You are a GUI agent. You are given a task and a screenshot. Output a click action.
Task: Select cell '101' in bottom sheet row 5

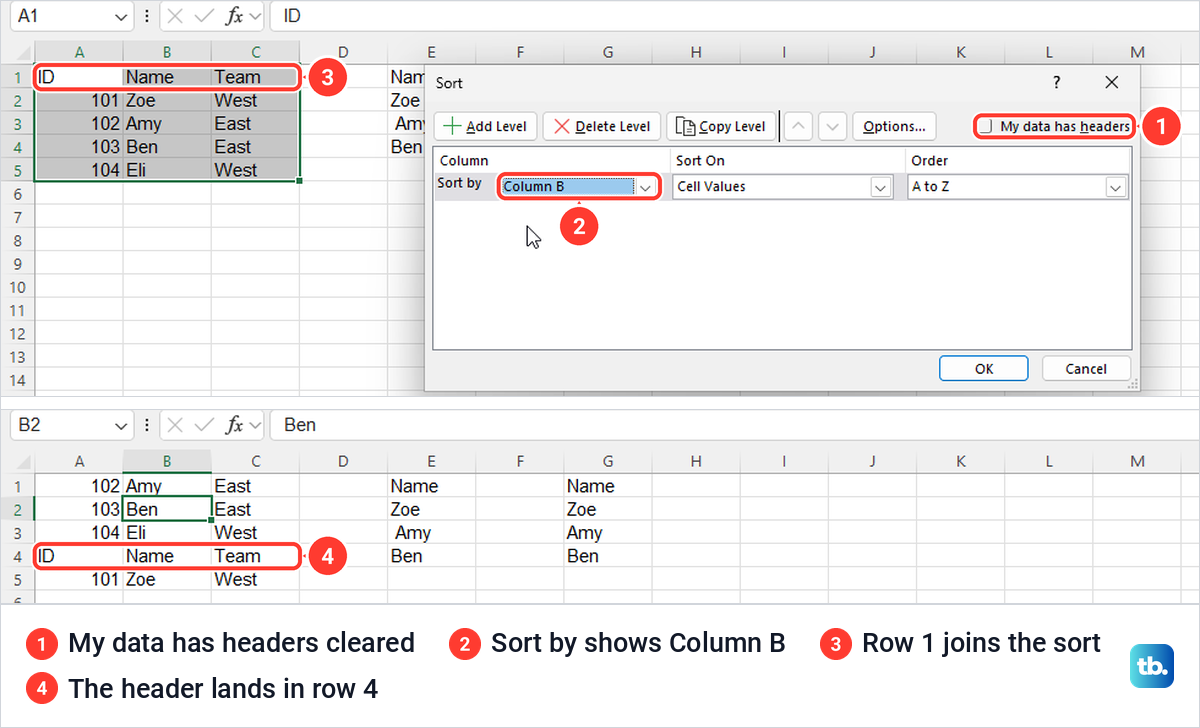[79, 579]
